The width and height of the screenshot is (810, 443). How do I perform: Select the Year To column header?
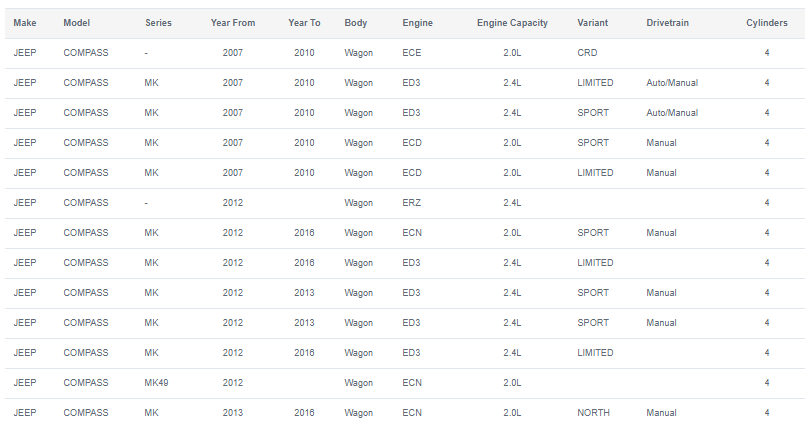[304, 23]
